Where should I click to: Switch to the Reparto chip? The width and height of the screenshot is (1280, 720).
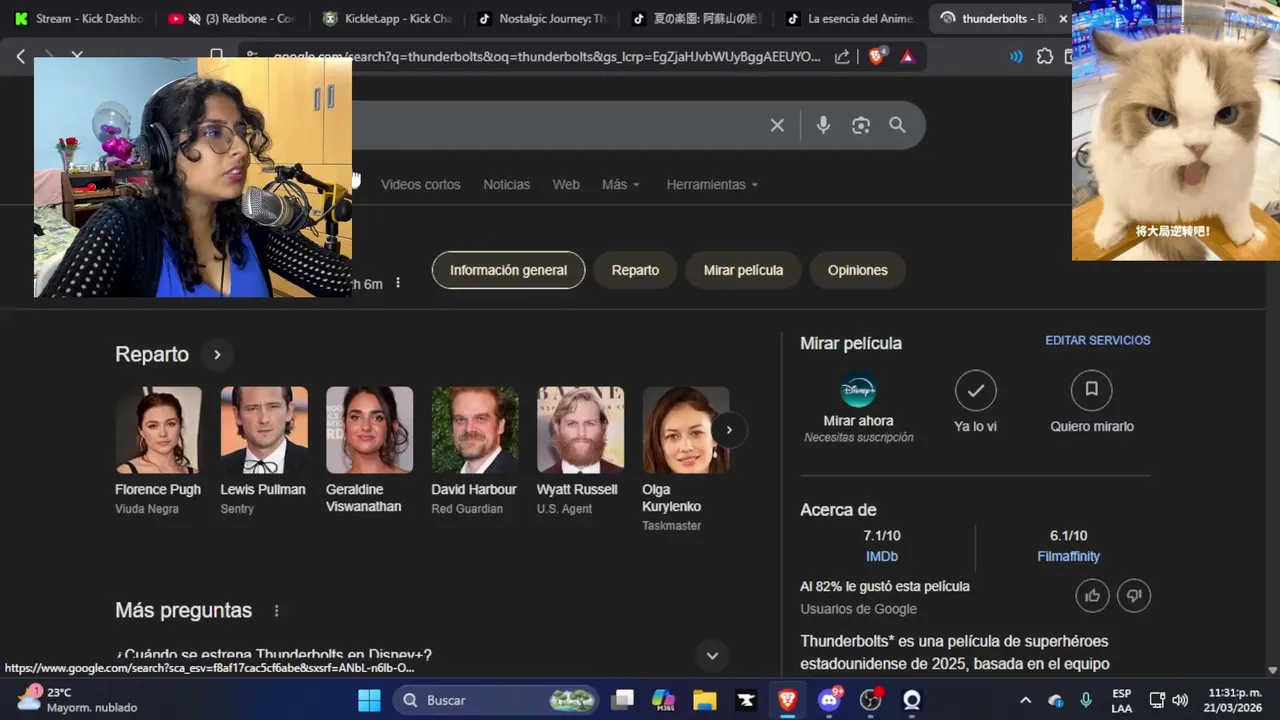[636, 270]
